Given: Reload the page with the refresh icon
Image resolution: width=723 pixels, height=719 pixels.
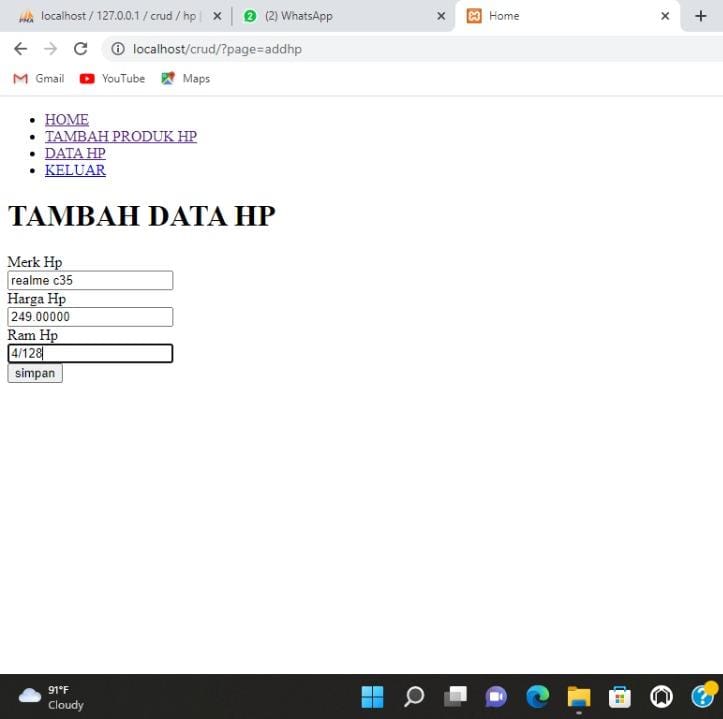Looking at the screenshot, I should (81, 49).
